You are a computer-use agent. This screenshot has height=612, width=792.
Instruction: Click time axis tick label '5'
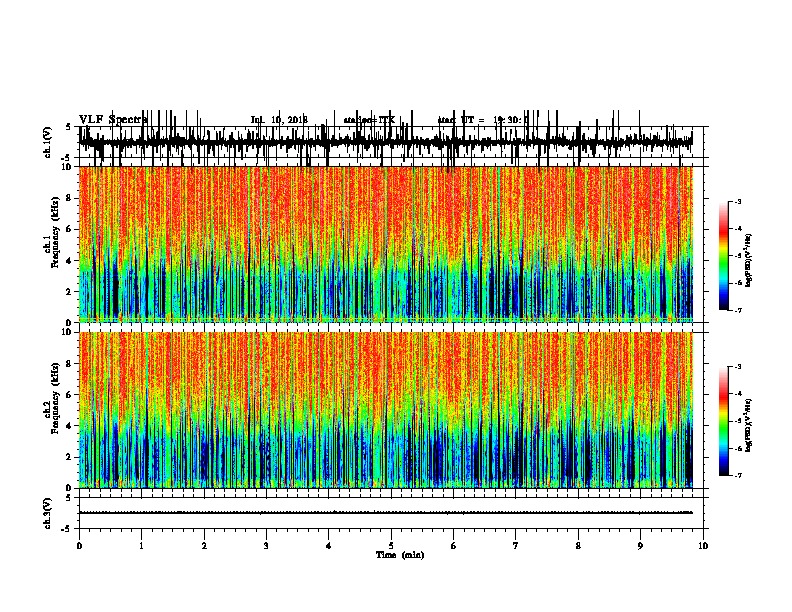click(x=391, y=546)
